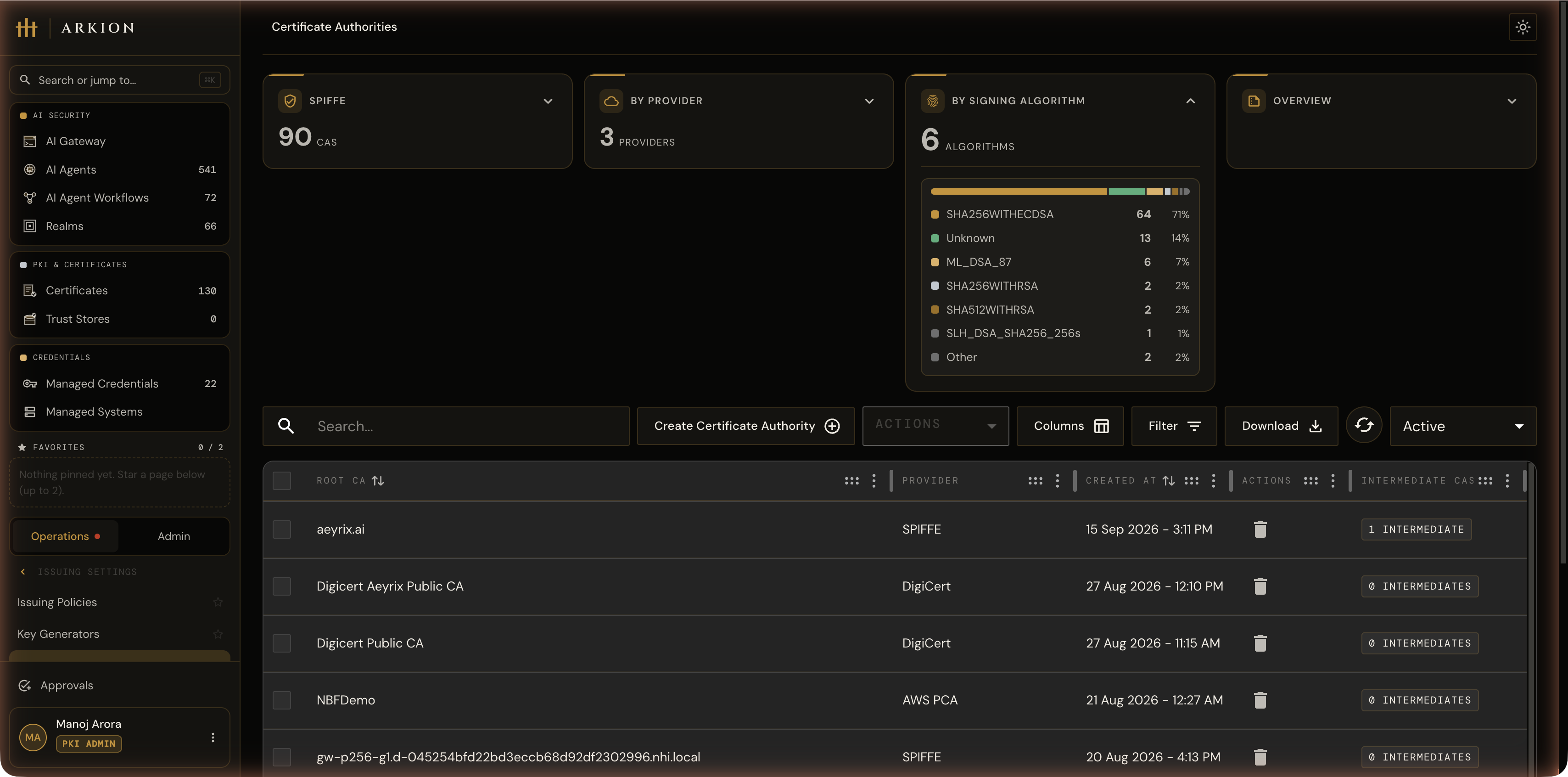The height and width of the screenshot is (777, 1568).
Task: Expand the Overview card
Action: click(1512, 101)
